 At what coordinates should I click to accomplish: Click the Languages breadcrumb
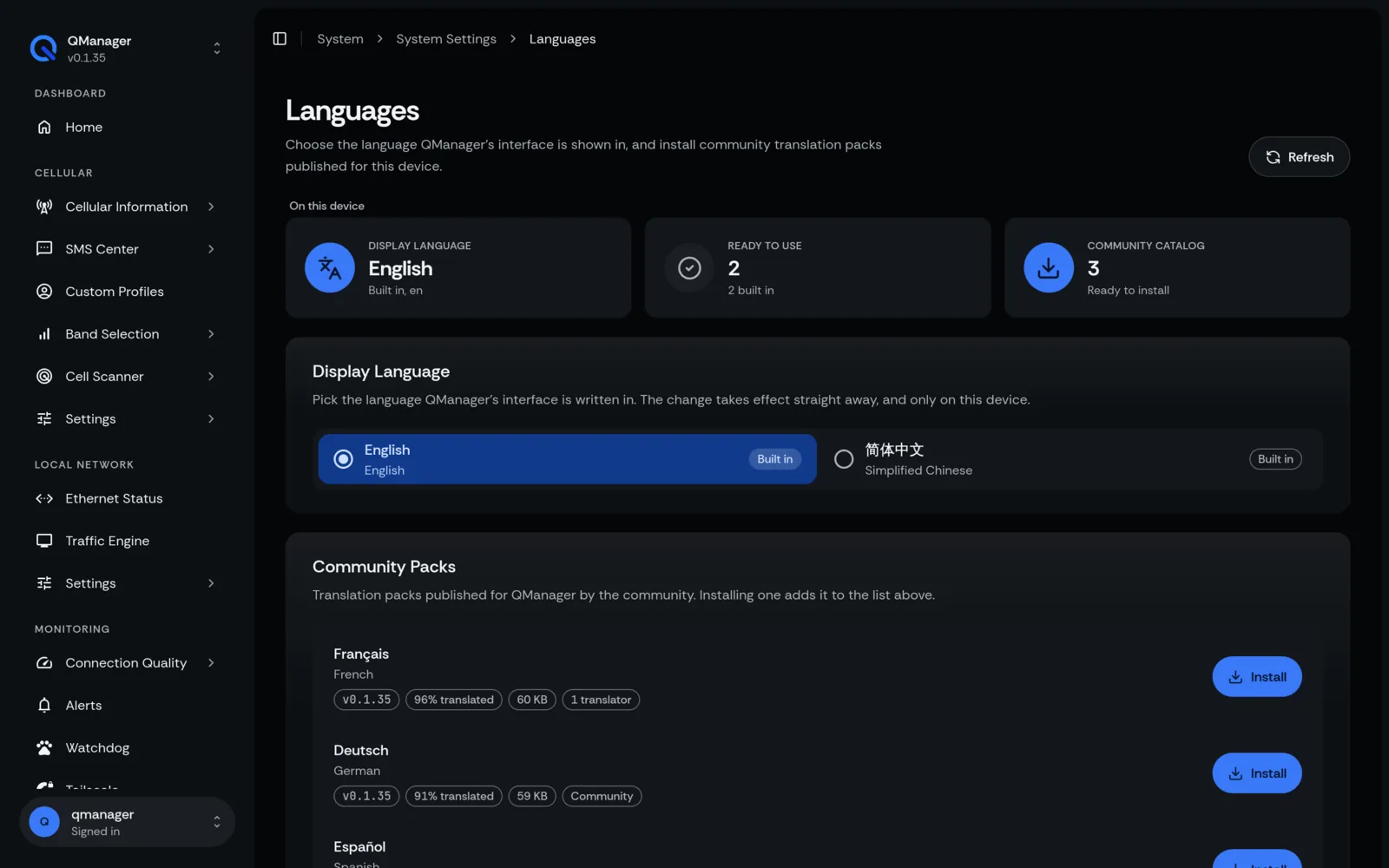pyautogui.click(x=563, y=39)
